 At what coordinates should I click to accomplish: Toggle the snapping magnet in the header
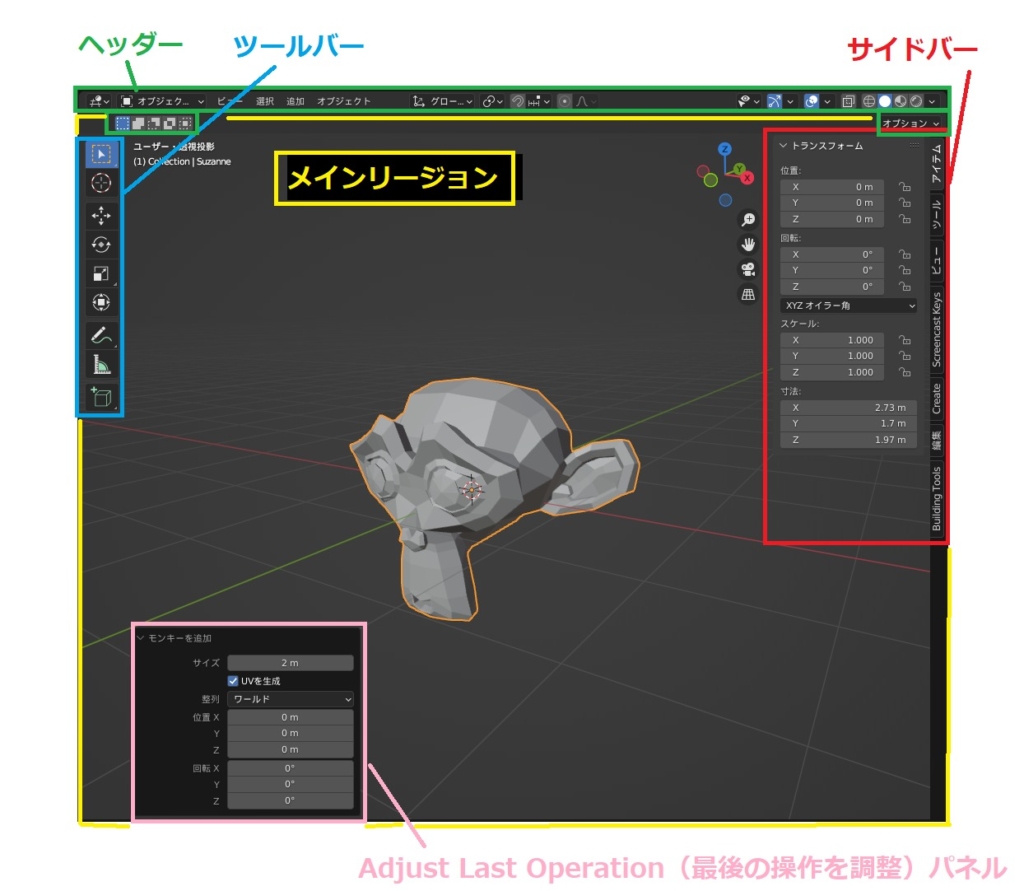click(518, 101)
